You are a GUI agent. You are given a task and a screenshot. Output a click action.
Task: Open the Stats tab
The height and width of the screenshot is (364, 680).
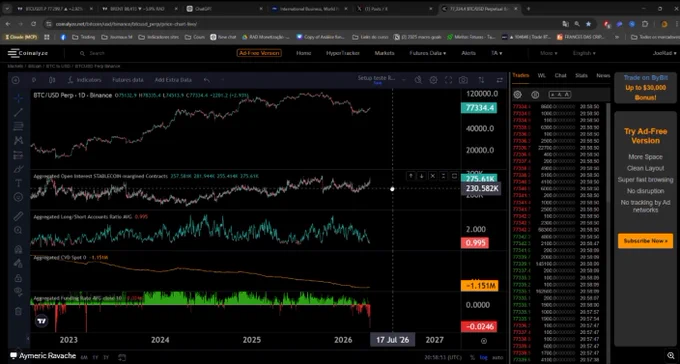pos(581,75)
